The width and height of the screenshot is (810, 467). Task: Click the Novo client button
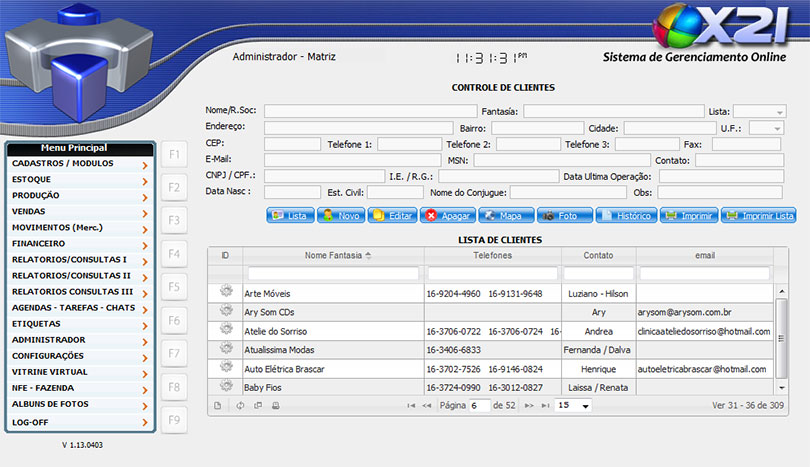[341, 215]
